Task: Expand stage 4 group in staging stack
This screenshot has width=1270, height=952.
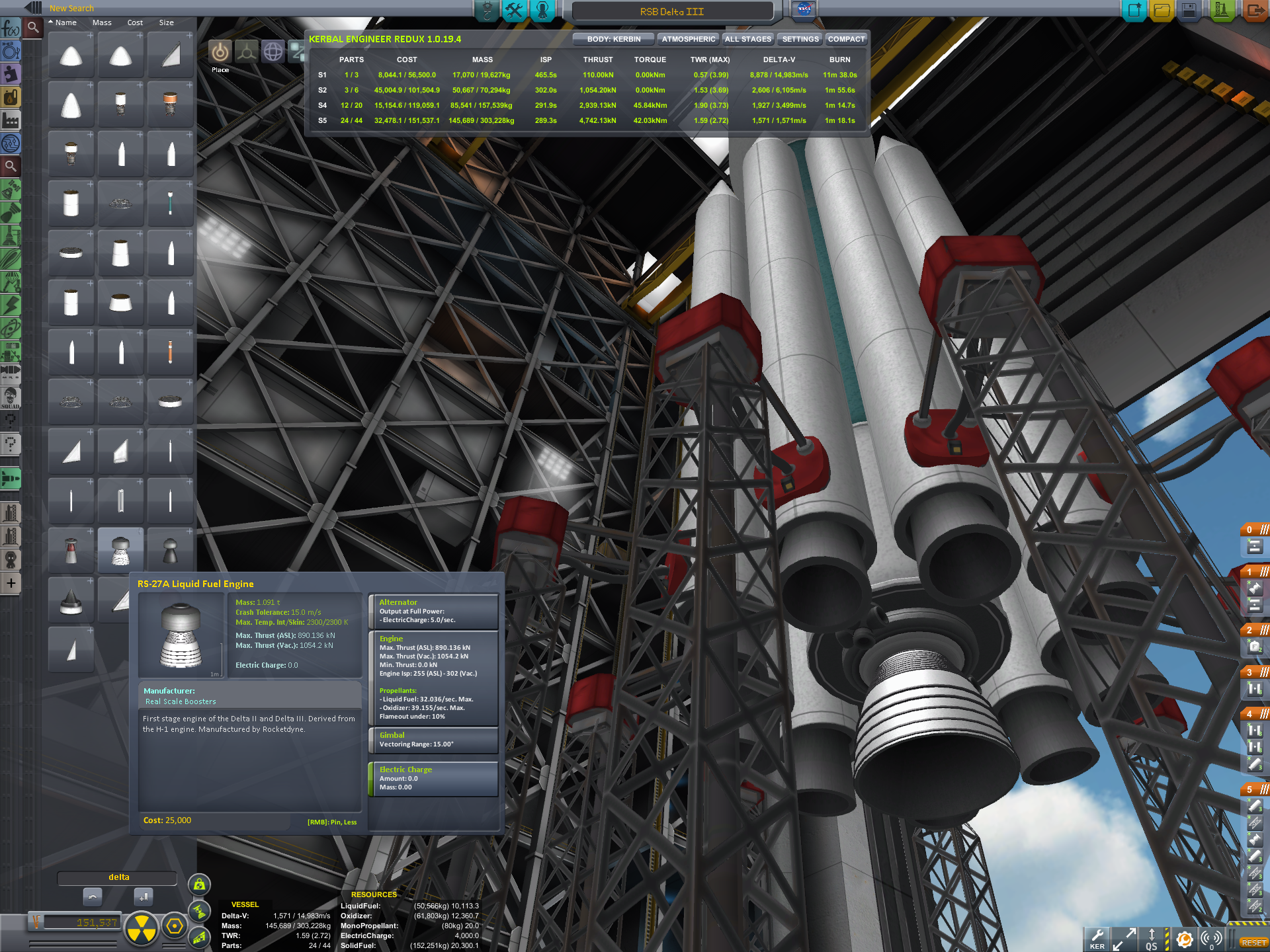Action: [1254, 714]
